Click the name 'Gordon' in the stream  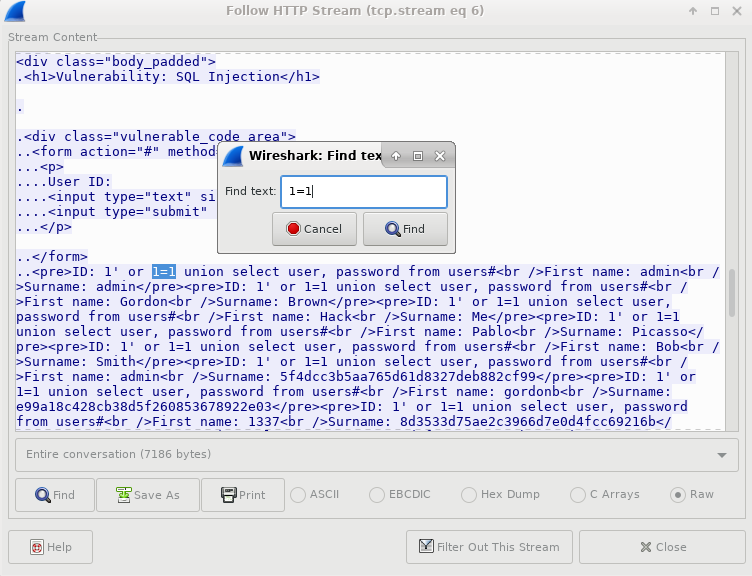click(144, 302)
